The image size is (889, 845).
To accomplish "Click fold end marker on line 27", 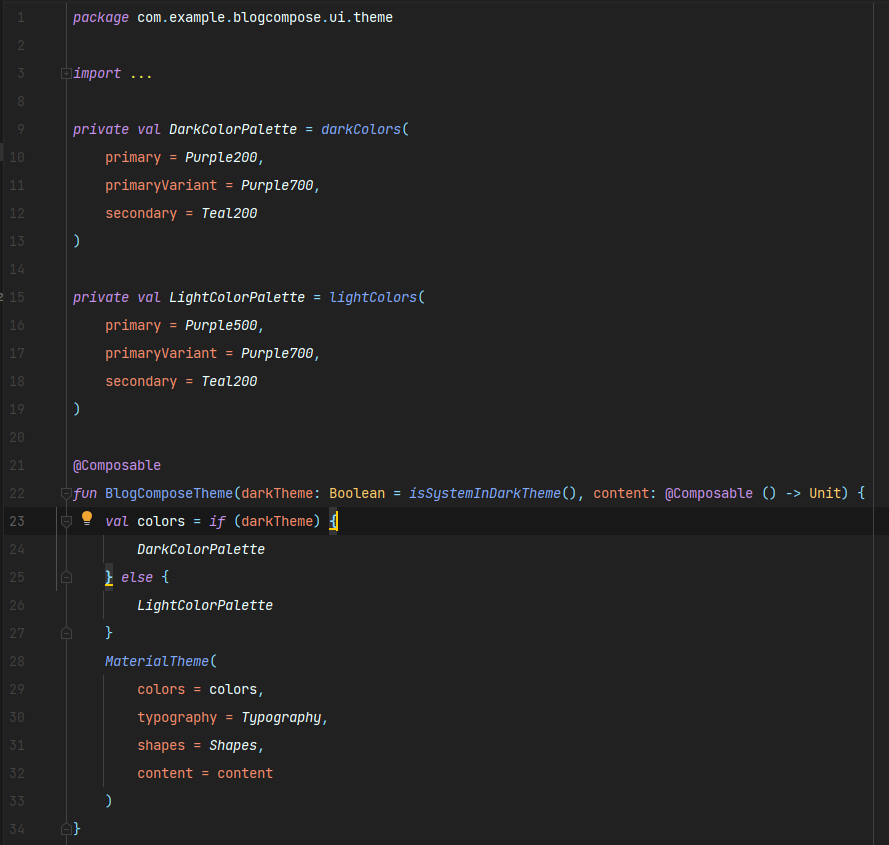I will (x=66, y=633).
